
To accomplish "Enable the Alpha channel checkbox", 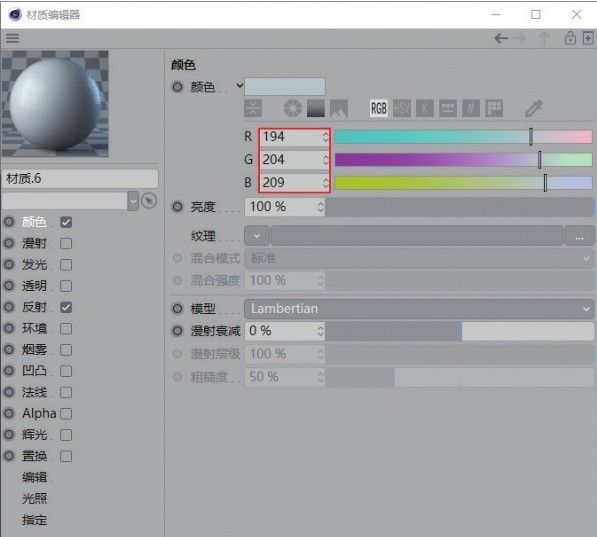I will [66, 414].
